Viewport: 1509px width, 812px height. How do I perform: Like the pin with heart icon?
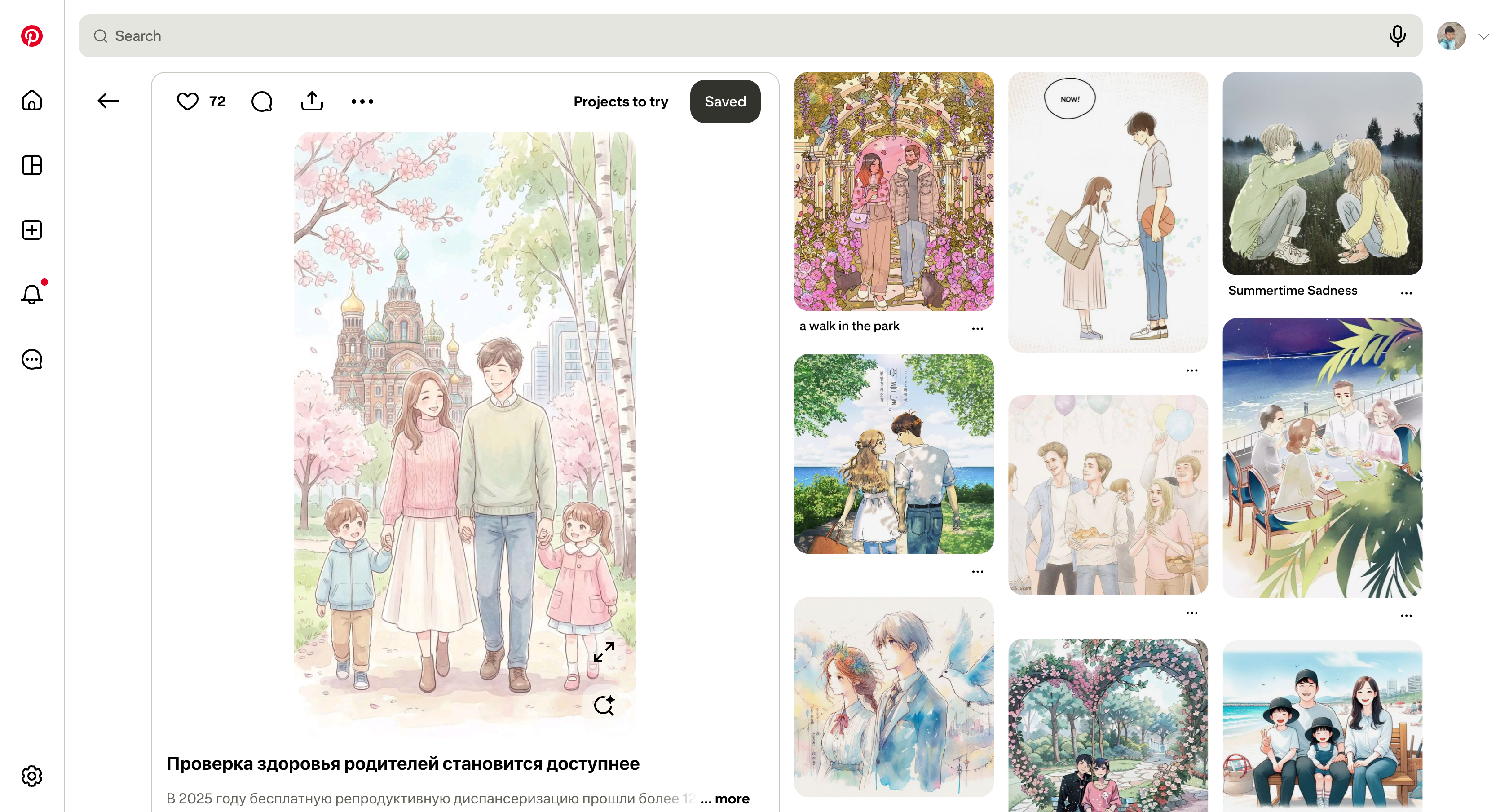point(187,101)
